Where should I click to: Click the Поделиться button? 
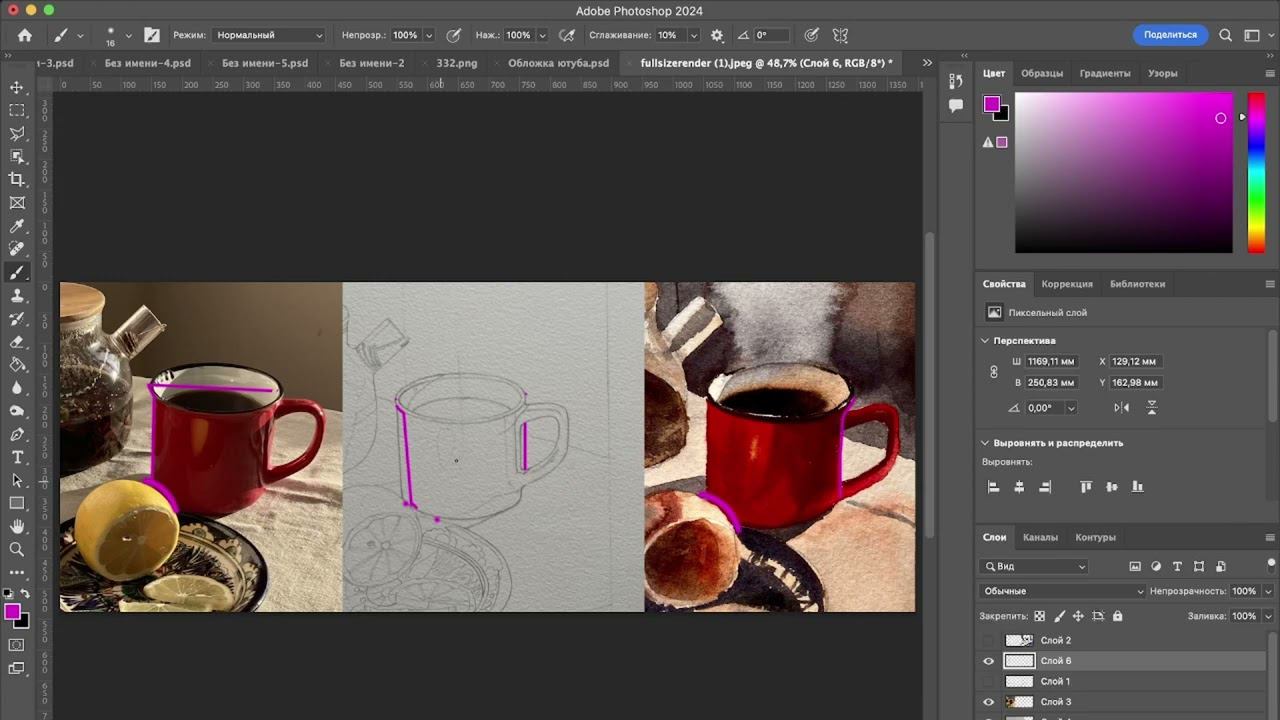(1170, 35)
